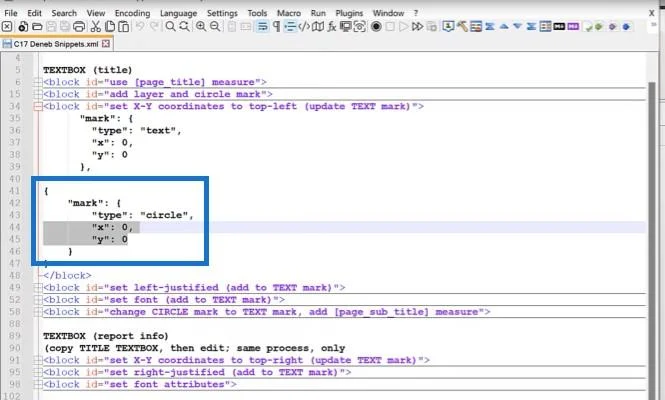Click the Paste clipboard icon
The image size is (665, 400).
pyautogui.click(x=124, y=27)
